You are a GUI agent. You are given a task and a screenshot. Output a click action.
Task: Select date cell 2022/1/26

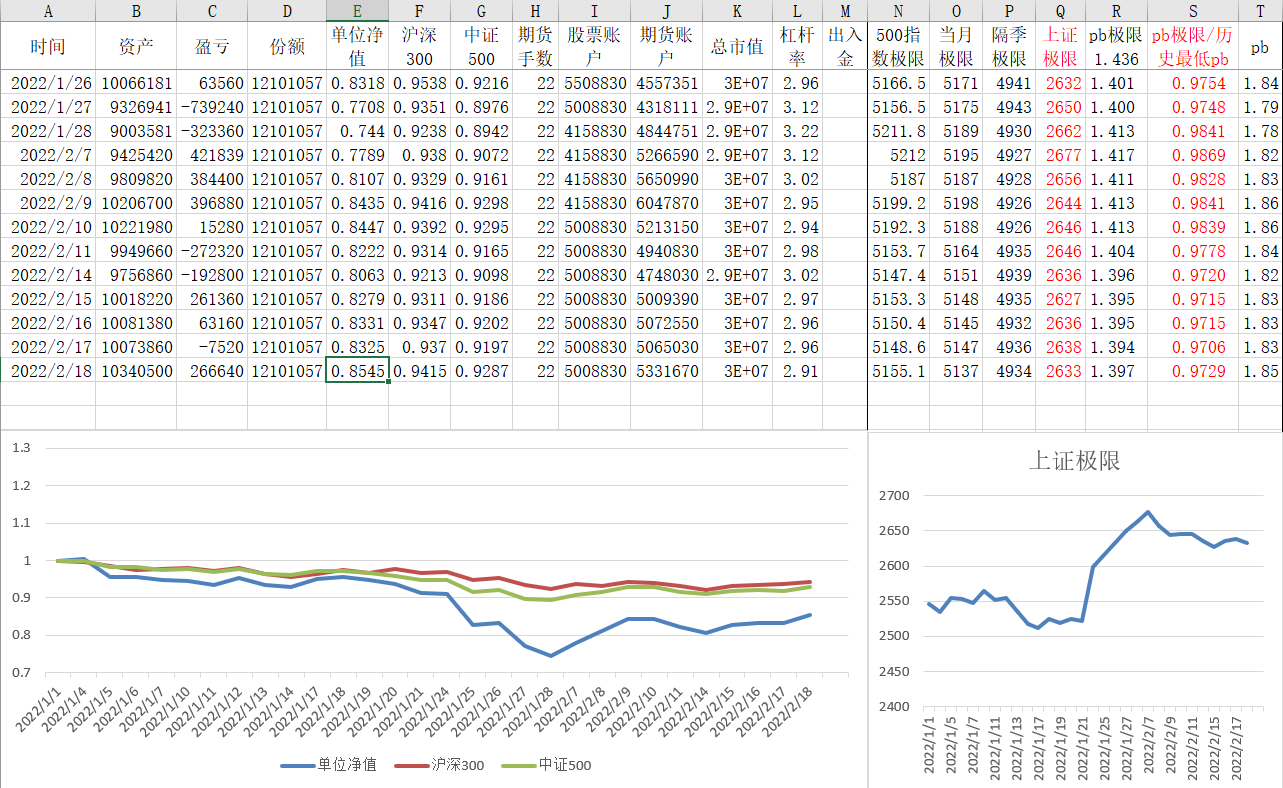pyautogui.click(x=49, y=83)
